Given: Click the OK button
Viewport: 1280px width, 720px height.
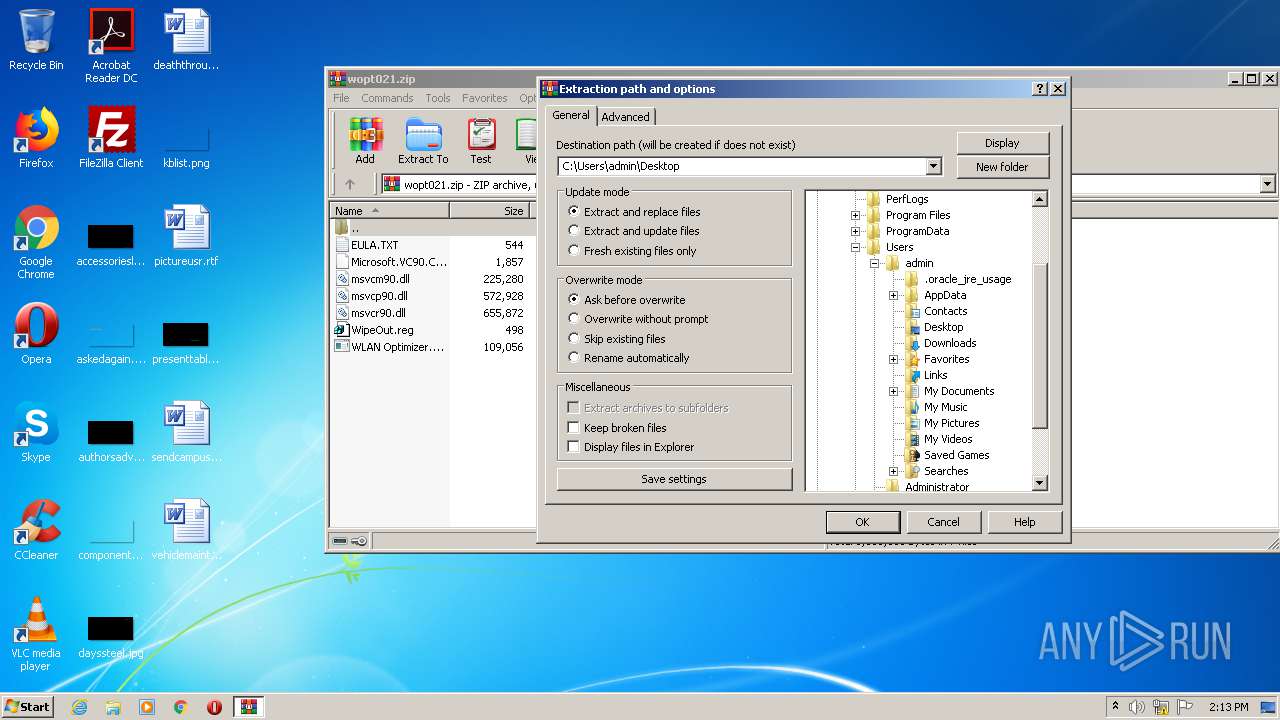Looking at the screenshot, I should (862, 522).
